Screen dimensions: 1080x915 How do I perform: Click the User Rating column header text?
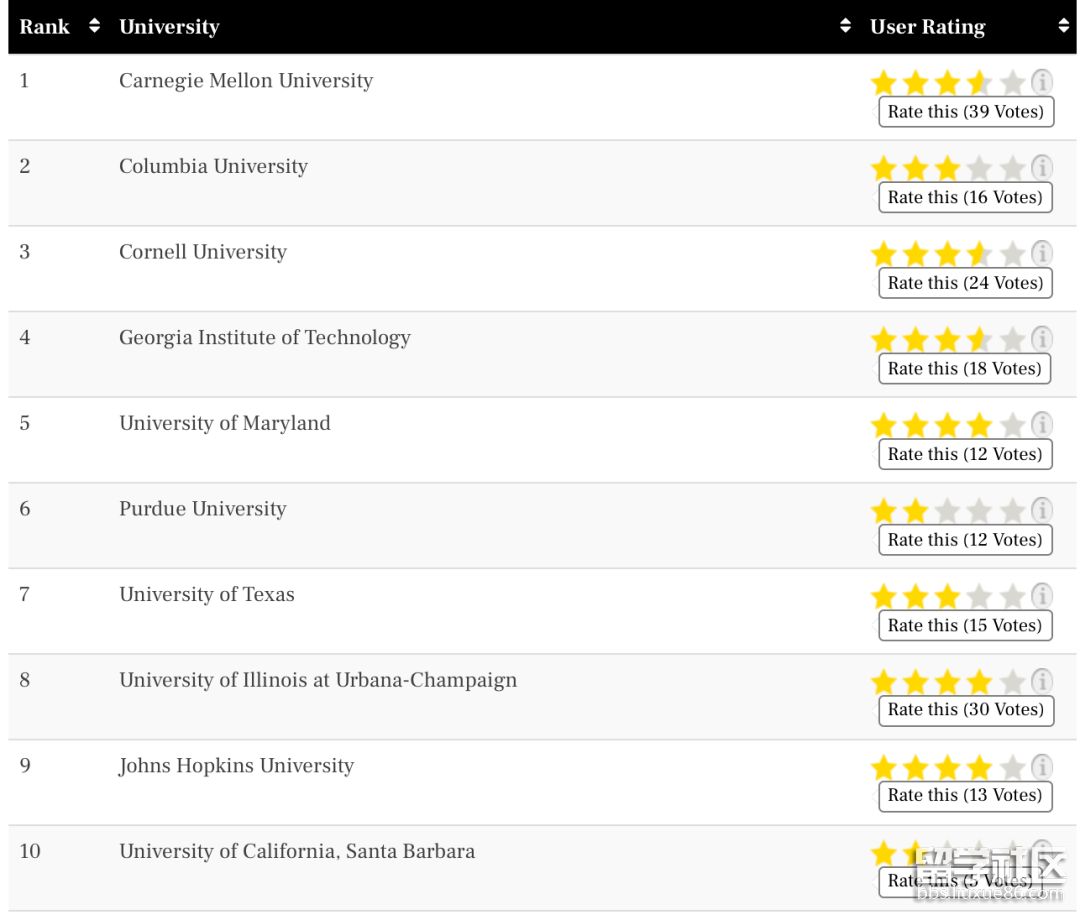[927, 27]
